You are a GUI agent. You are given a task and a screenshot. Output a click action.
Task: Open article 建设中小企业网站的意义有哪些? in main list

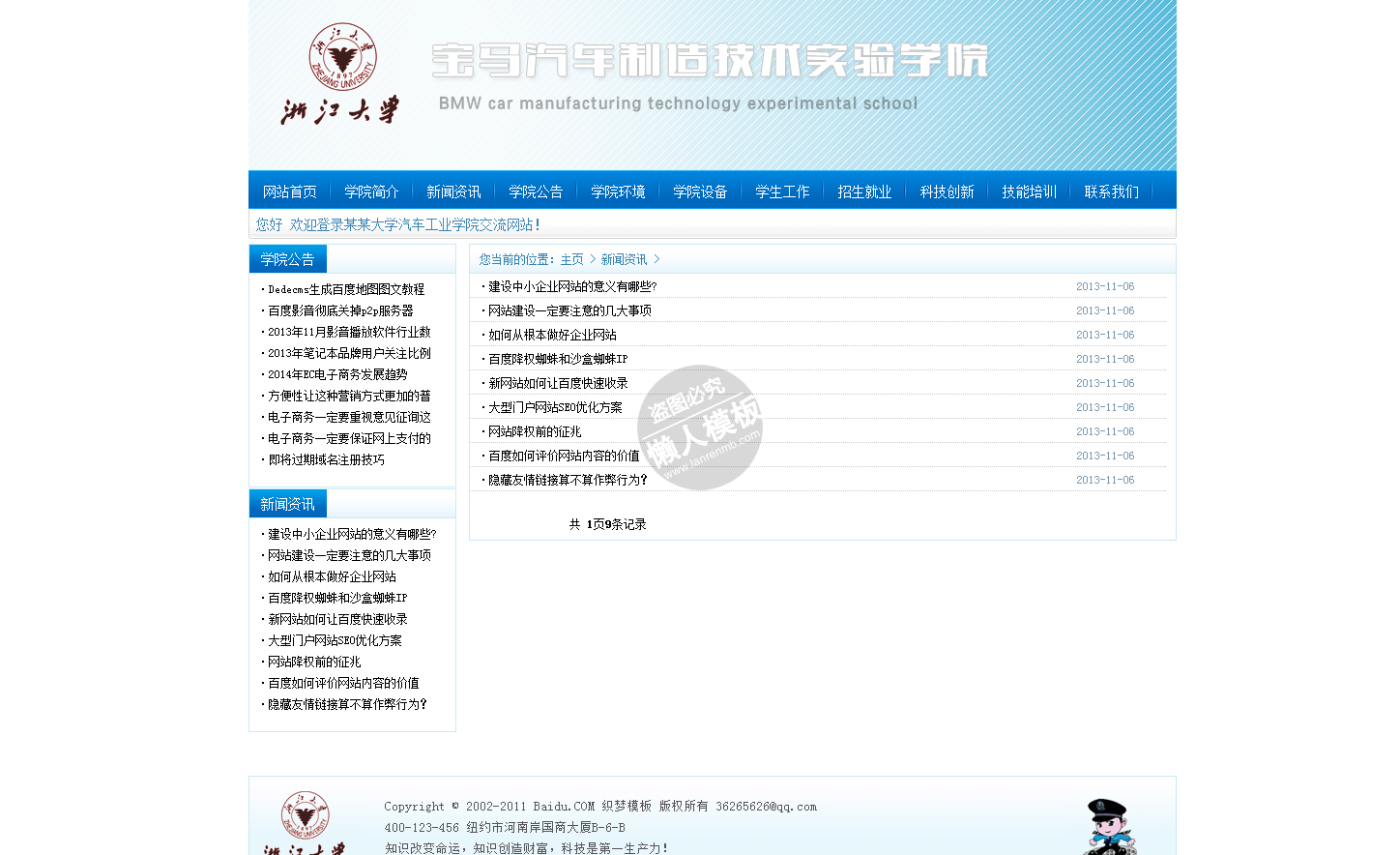point(572,286)
